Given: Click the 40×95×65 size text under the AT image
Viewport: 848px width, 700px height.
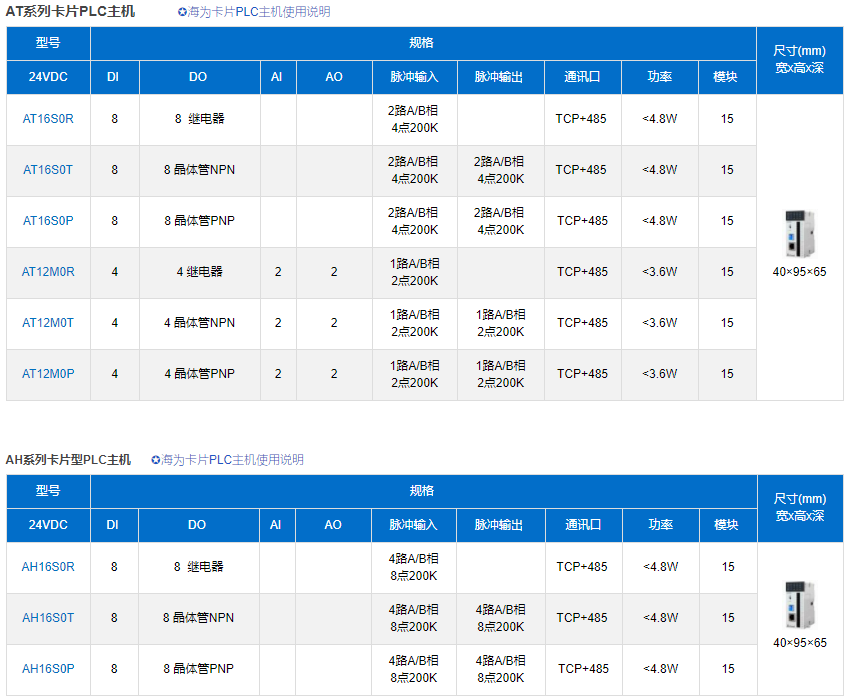Looking at the screenshot, I should [799, 272].
